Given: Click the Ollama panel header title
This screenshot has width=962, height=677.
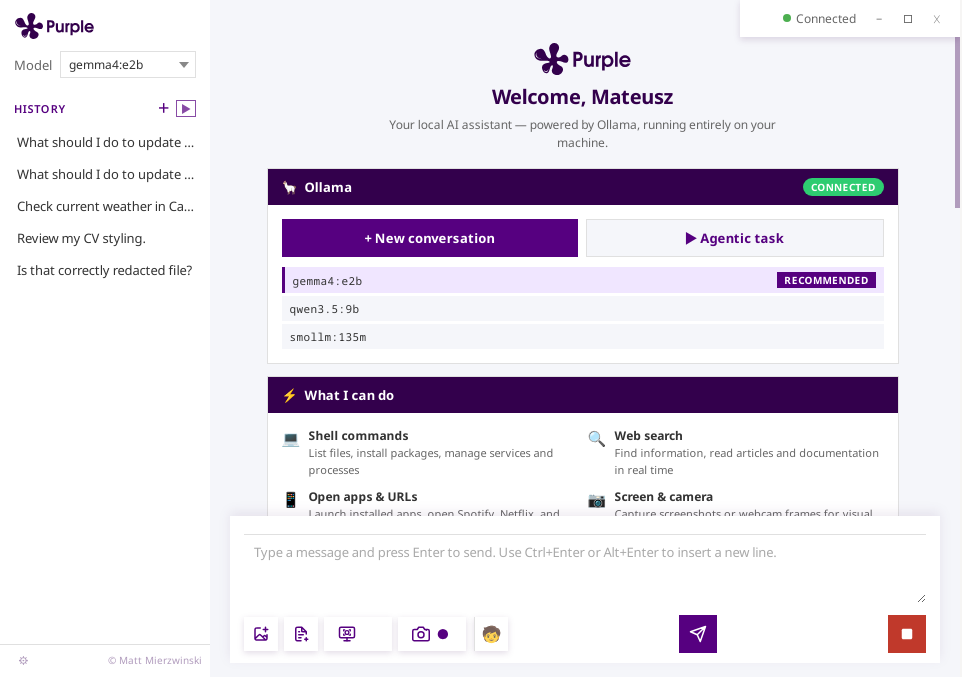Looking at the screenshot, I should pos(328,187).
